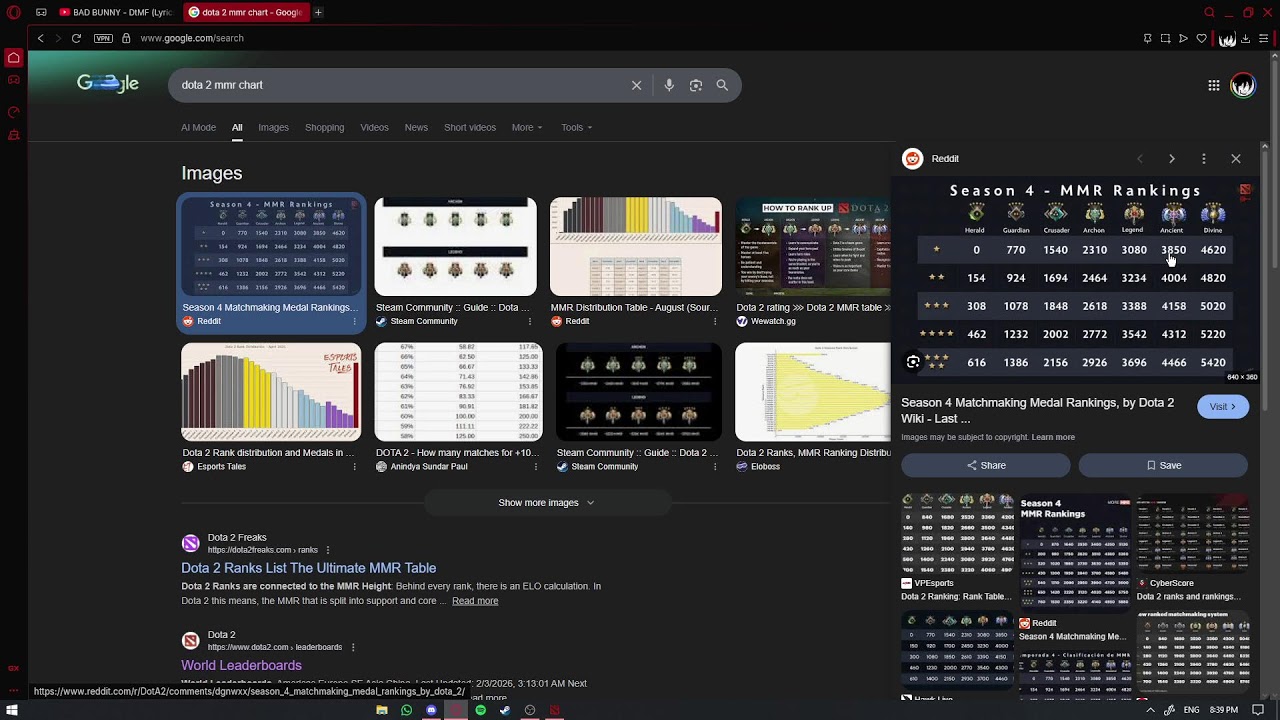Screen dimensions: 1280x720
Task: Open Easy Setup sliders icon
Action: point(1264,38)
